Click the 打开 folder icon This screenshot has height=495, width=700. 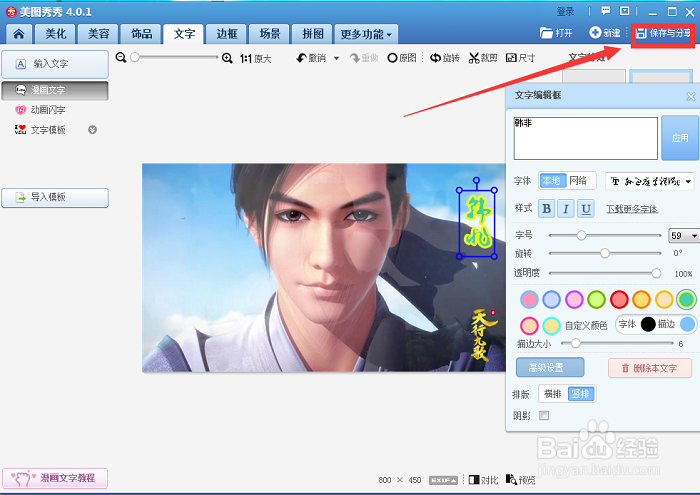click(546, 33)
